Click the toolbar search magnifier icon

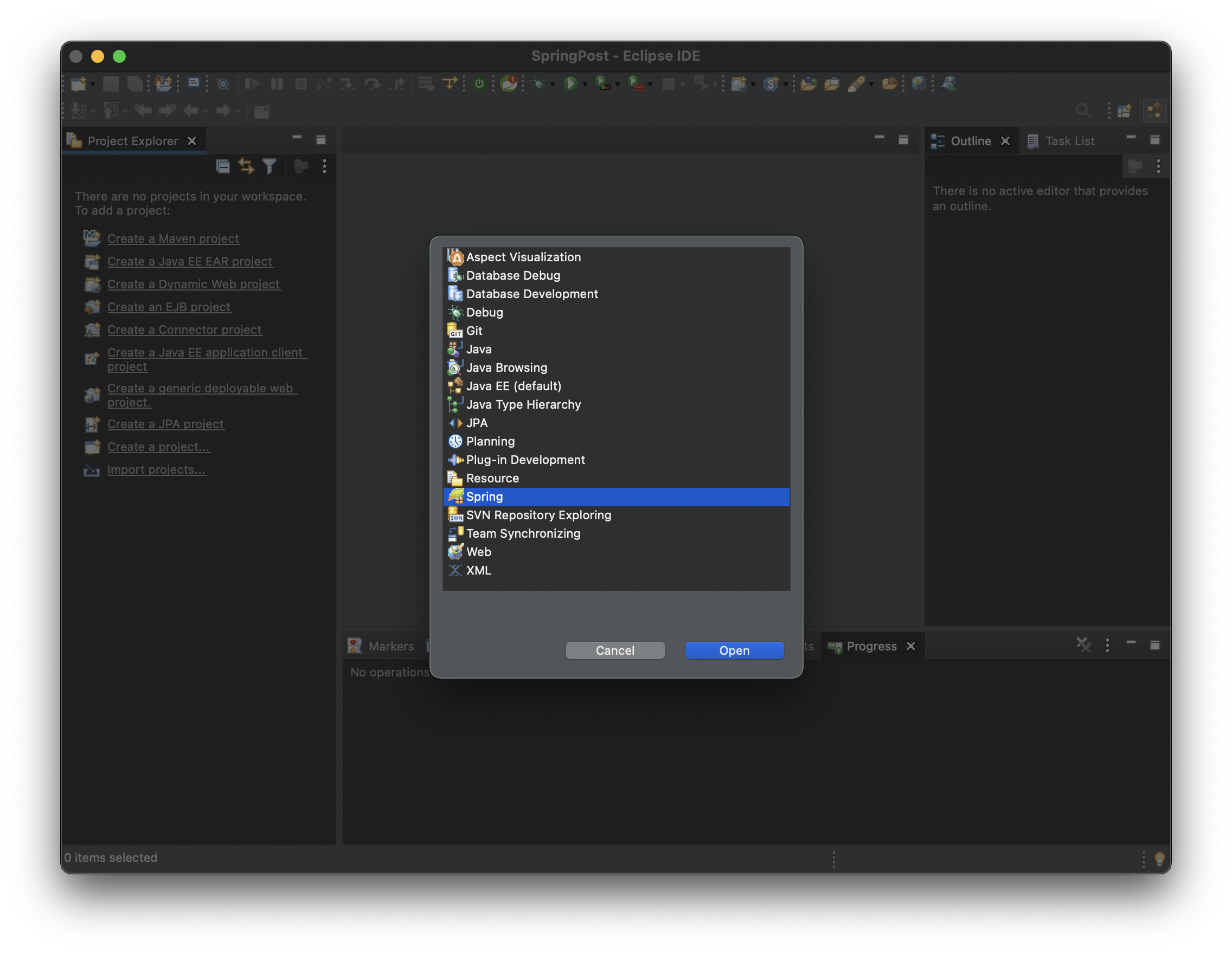pos(1082,111)
